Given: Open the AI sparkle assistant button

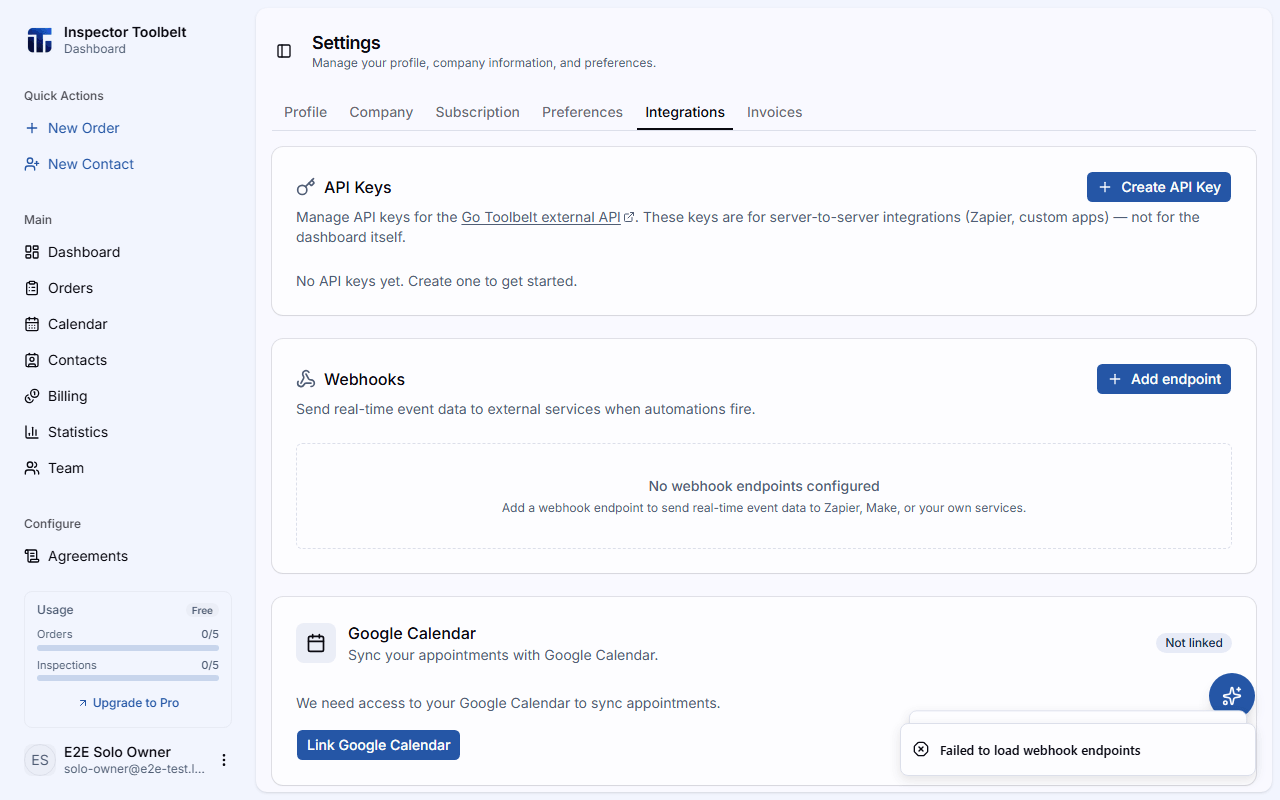Looking at the screenshot, I should coord(1232,696).
